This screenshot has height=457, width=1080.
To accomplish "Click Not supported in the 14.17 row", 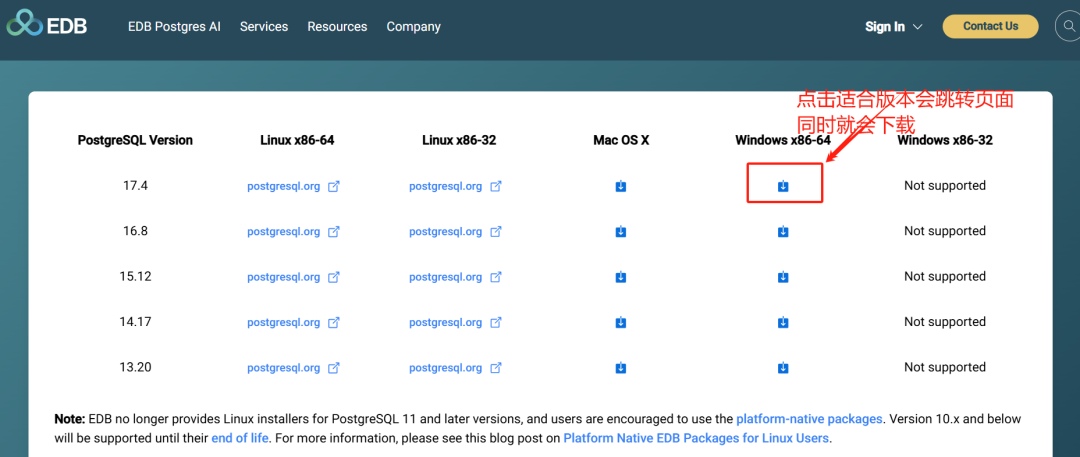I will (945, 323).
